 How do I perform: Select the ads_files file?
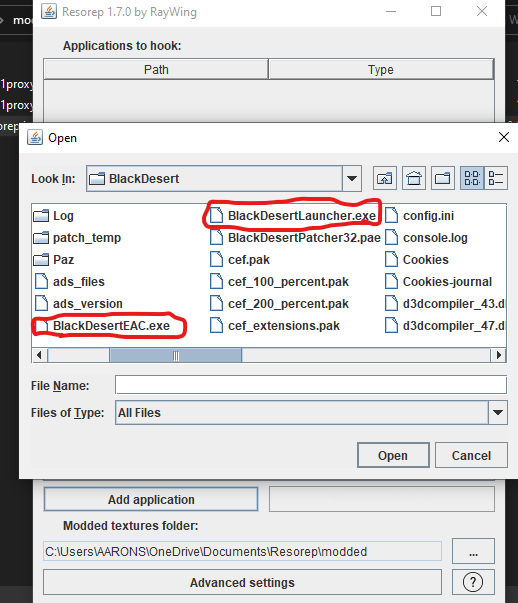(x=70, y=282)
